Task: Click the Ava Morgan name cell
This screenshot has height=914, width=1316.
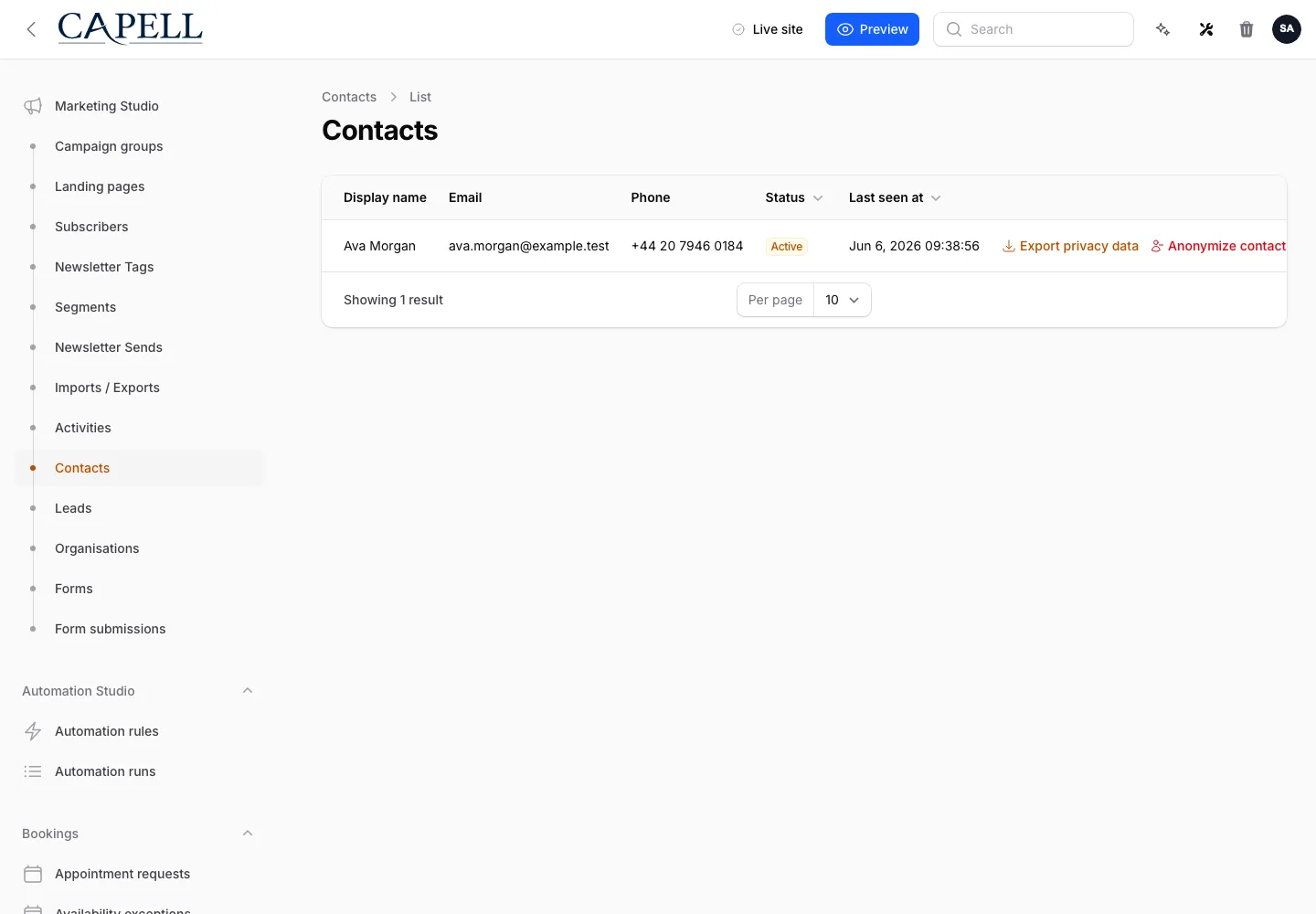Action: [x=379, y=246]
